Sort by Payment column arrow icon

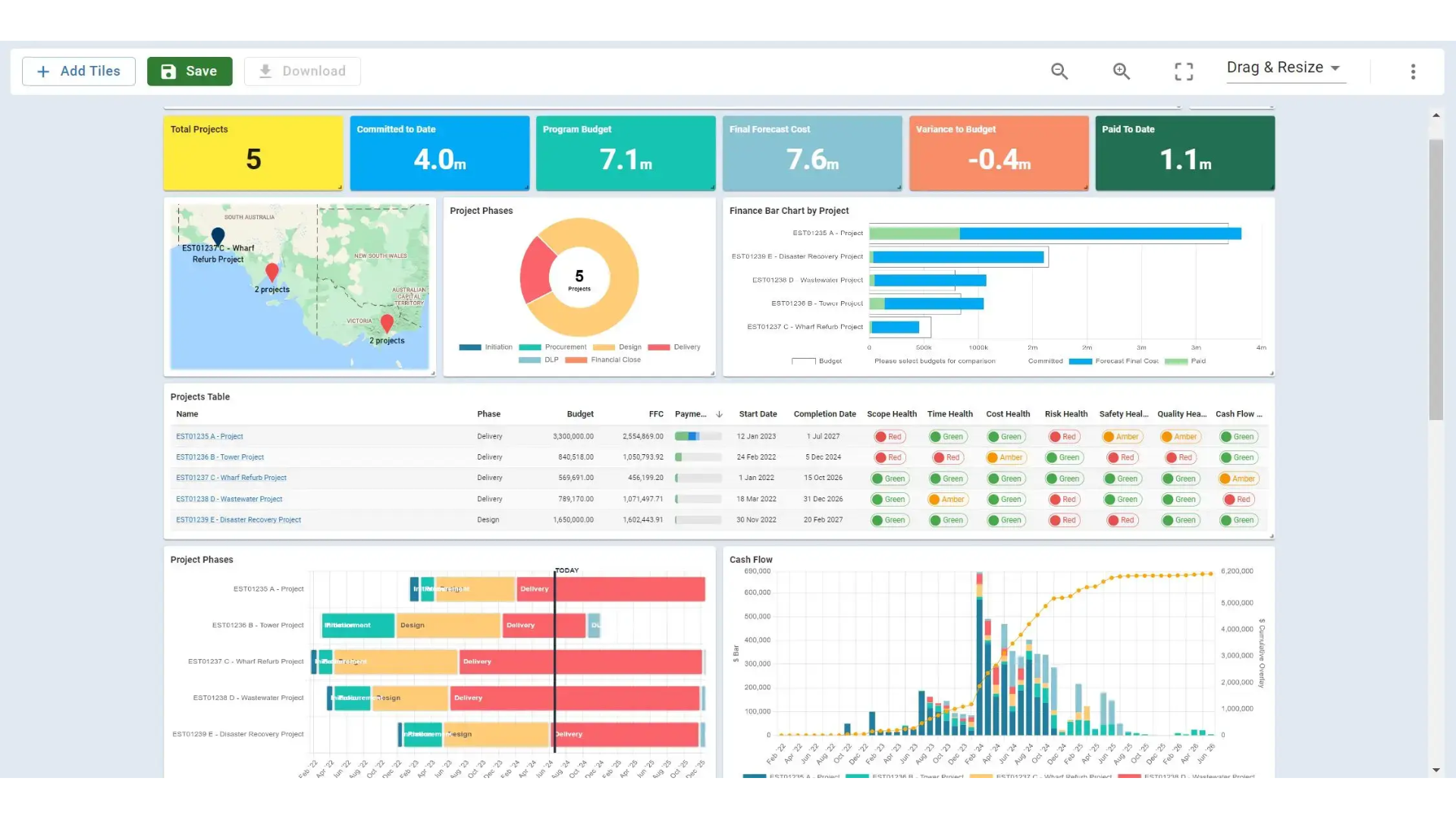[x=719, y=414]
